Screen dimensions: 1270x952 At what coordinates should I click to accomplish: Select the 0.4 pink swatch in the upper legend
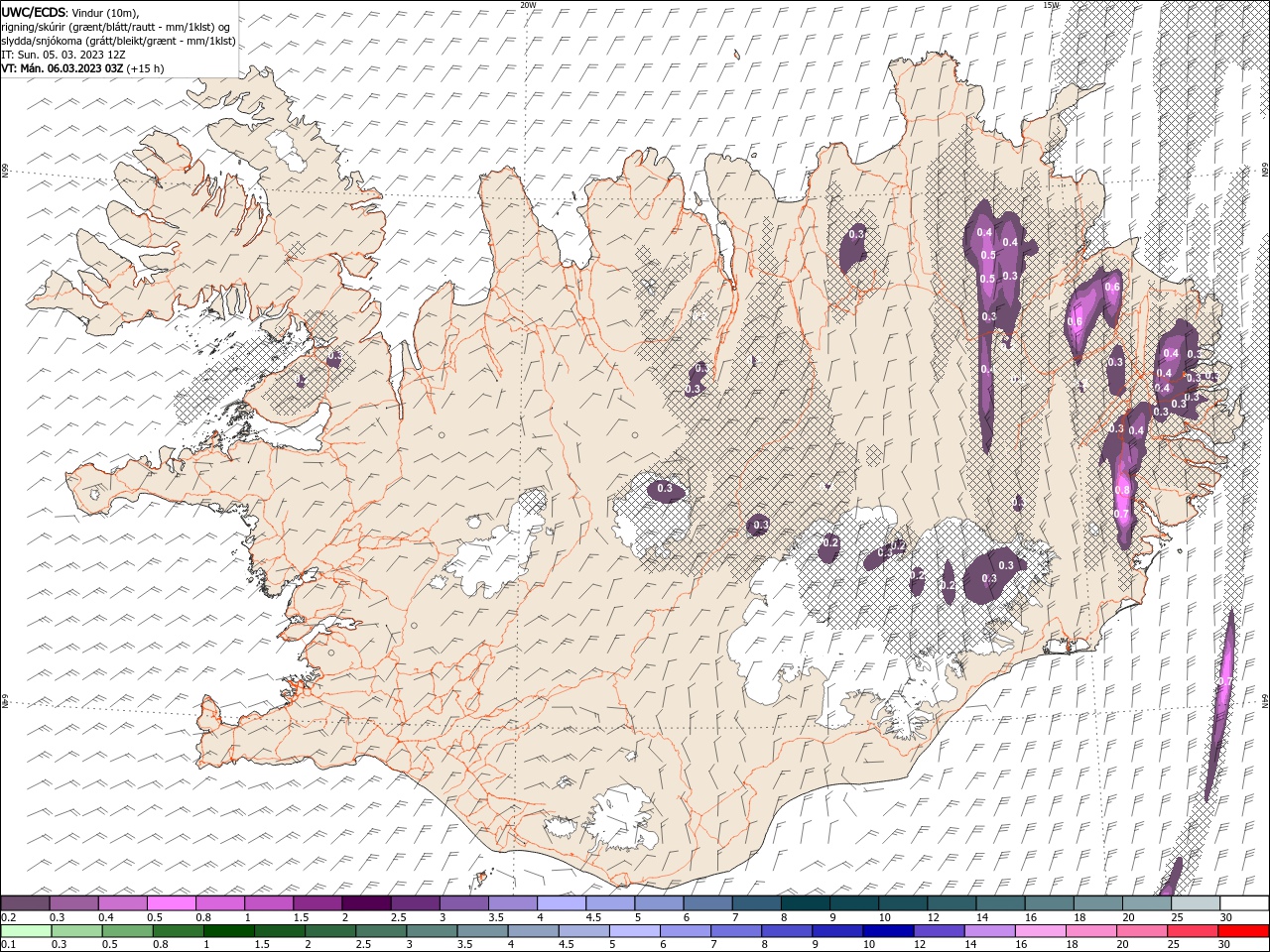122,903
